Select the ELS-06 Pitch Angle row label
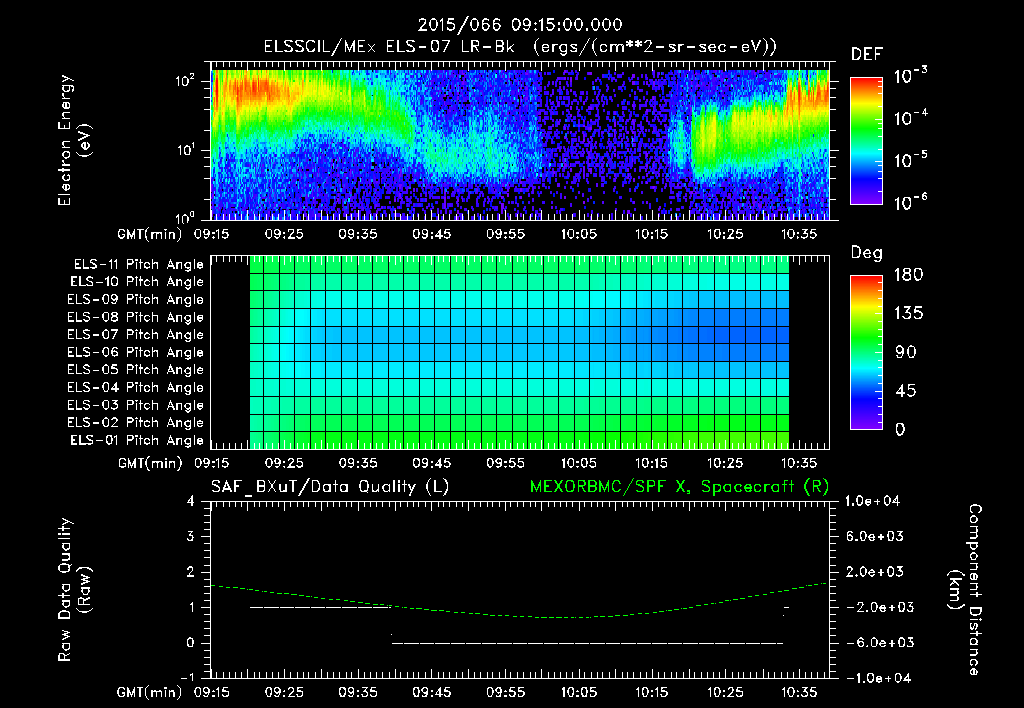Screen dimensions: 1024x708 [x=135, y=353]
